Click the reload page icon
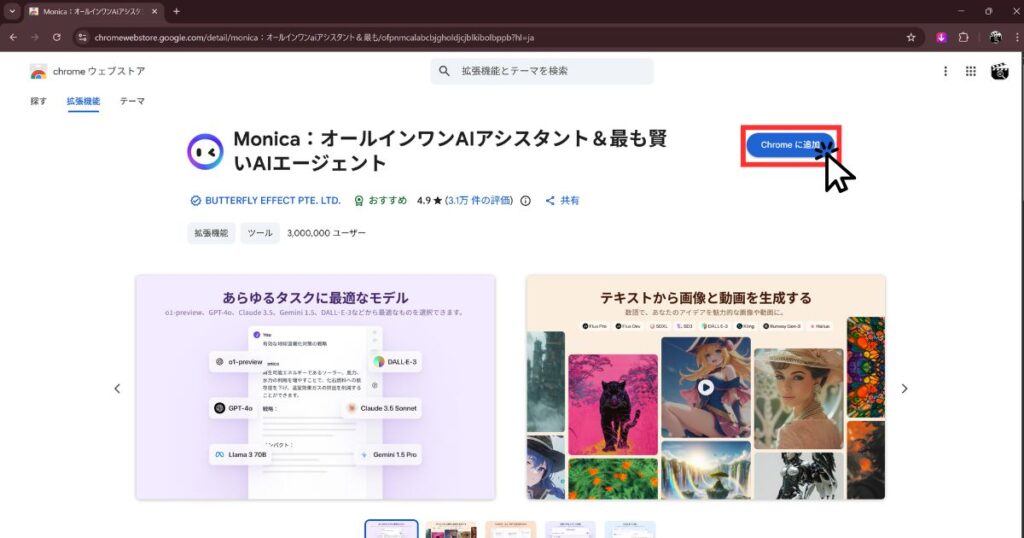 click(x=57, y=37)
